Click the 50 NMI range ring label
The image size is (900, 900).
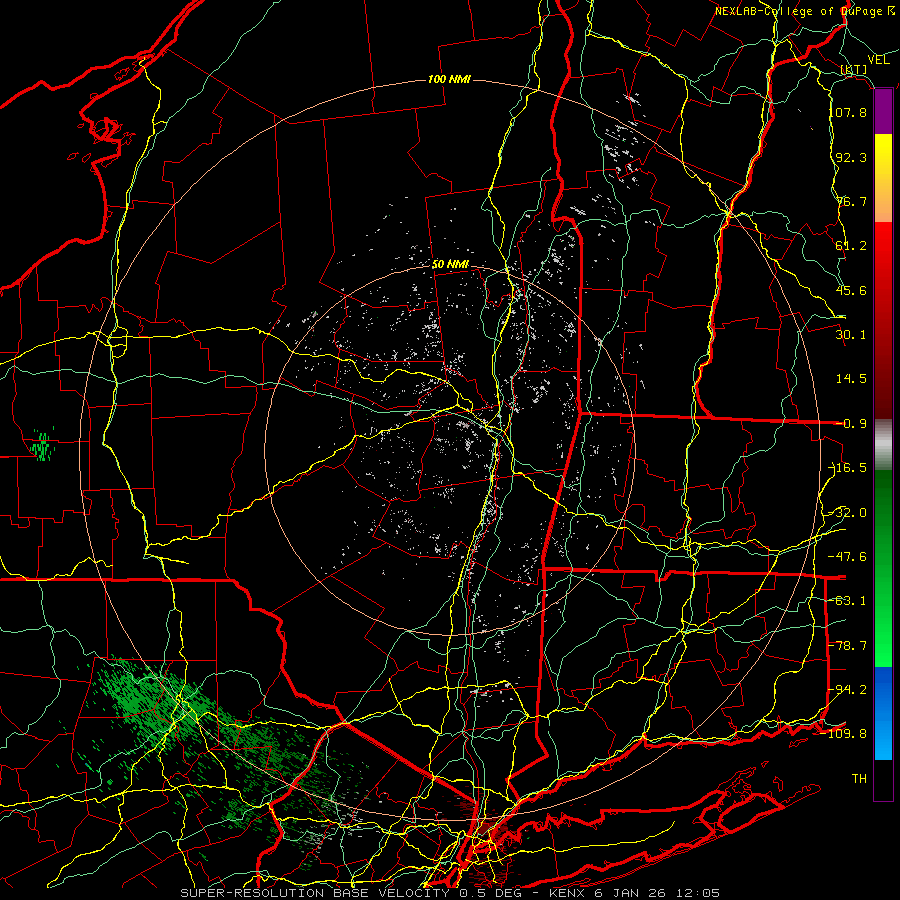(450, 265)
